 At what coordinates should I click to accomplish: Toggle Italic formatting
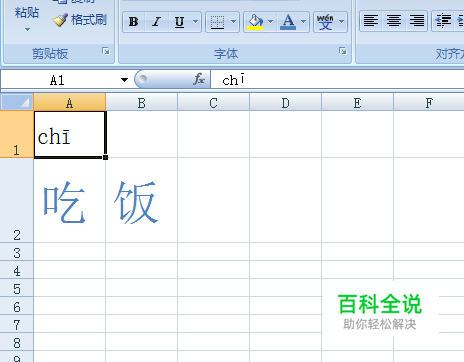tap(156, 22)
